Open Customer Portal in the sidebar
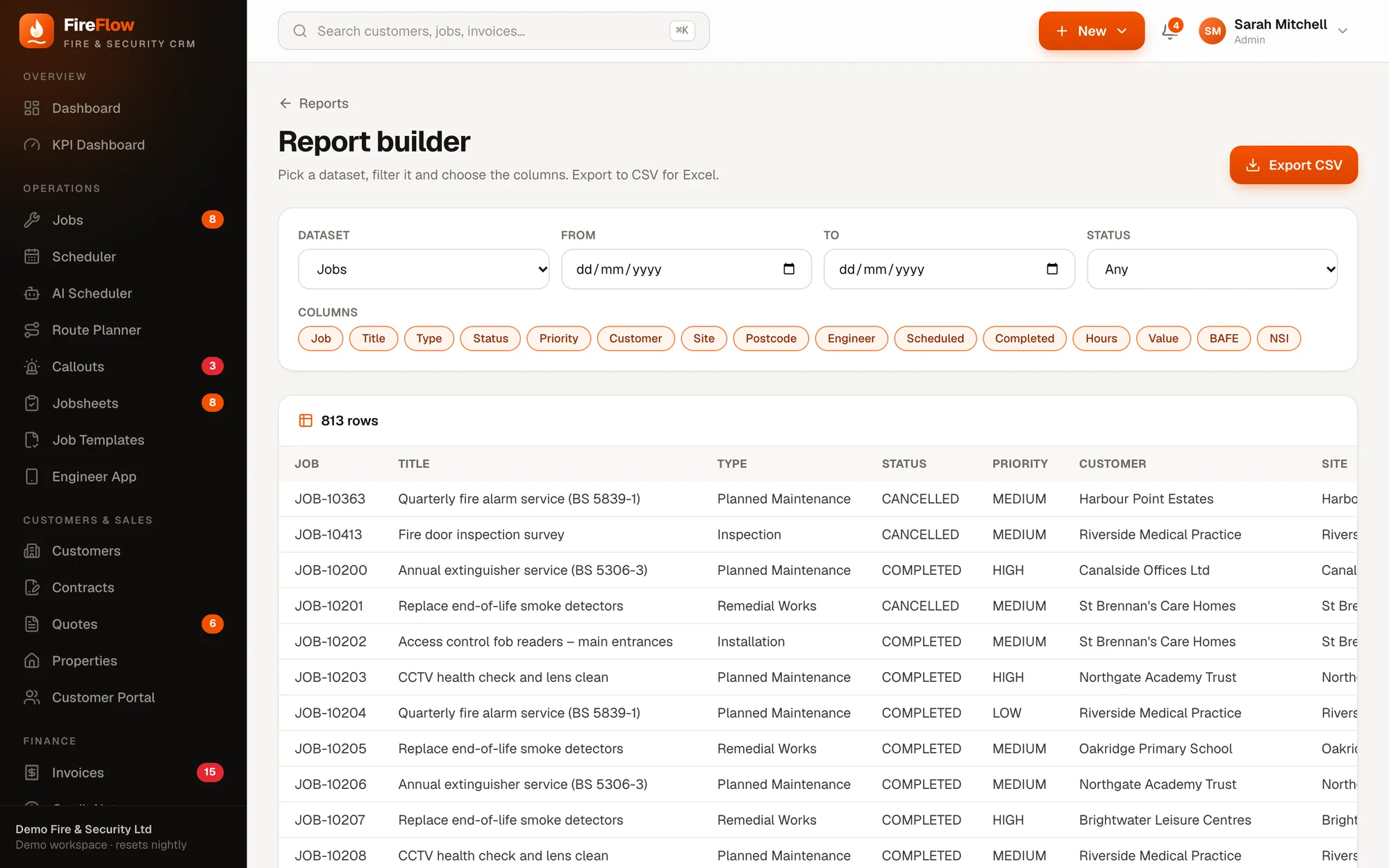The image size is (1389, 868). click(123, 698)
